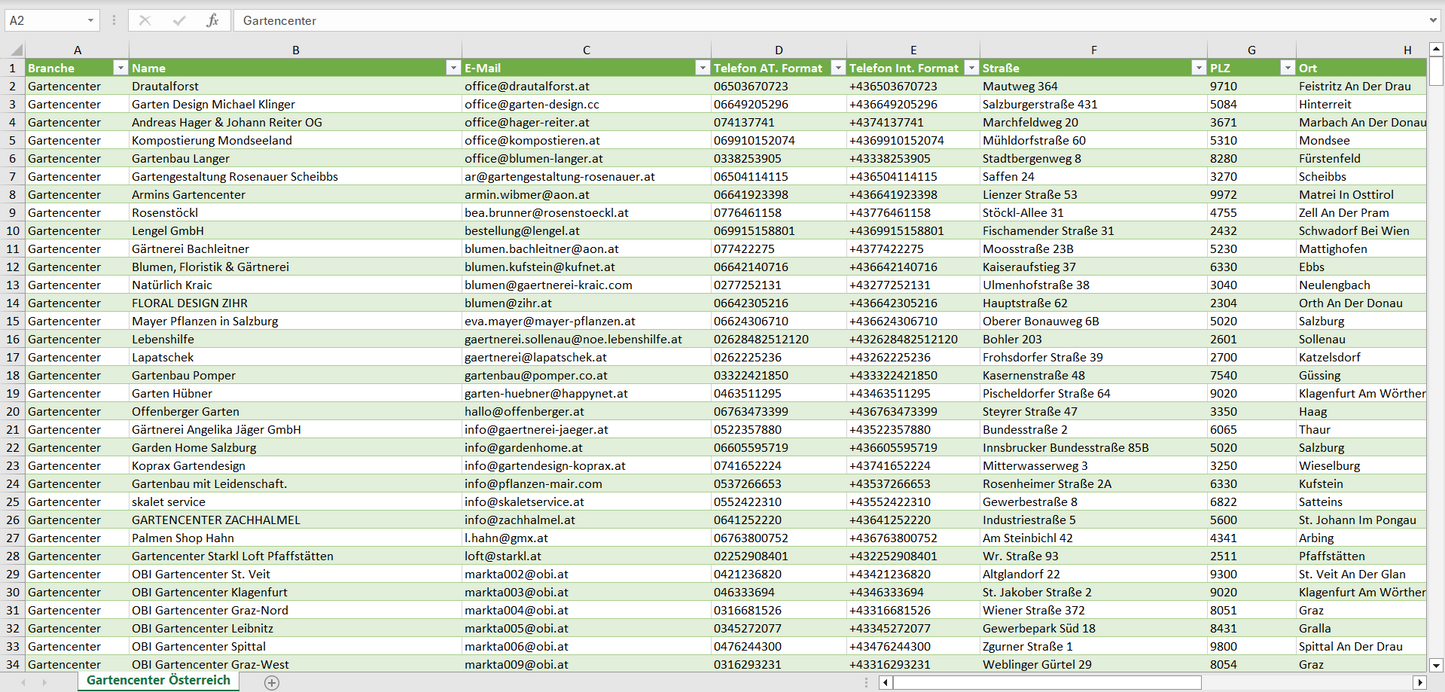The height and width of the screenshot is (692, 1445).
Task: Select the Gartencenter Österreich sheet tab
Action: point(158,681)
